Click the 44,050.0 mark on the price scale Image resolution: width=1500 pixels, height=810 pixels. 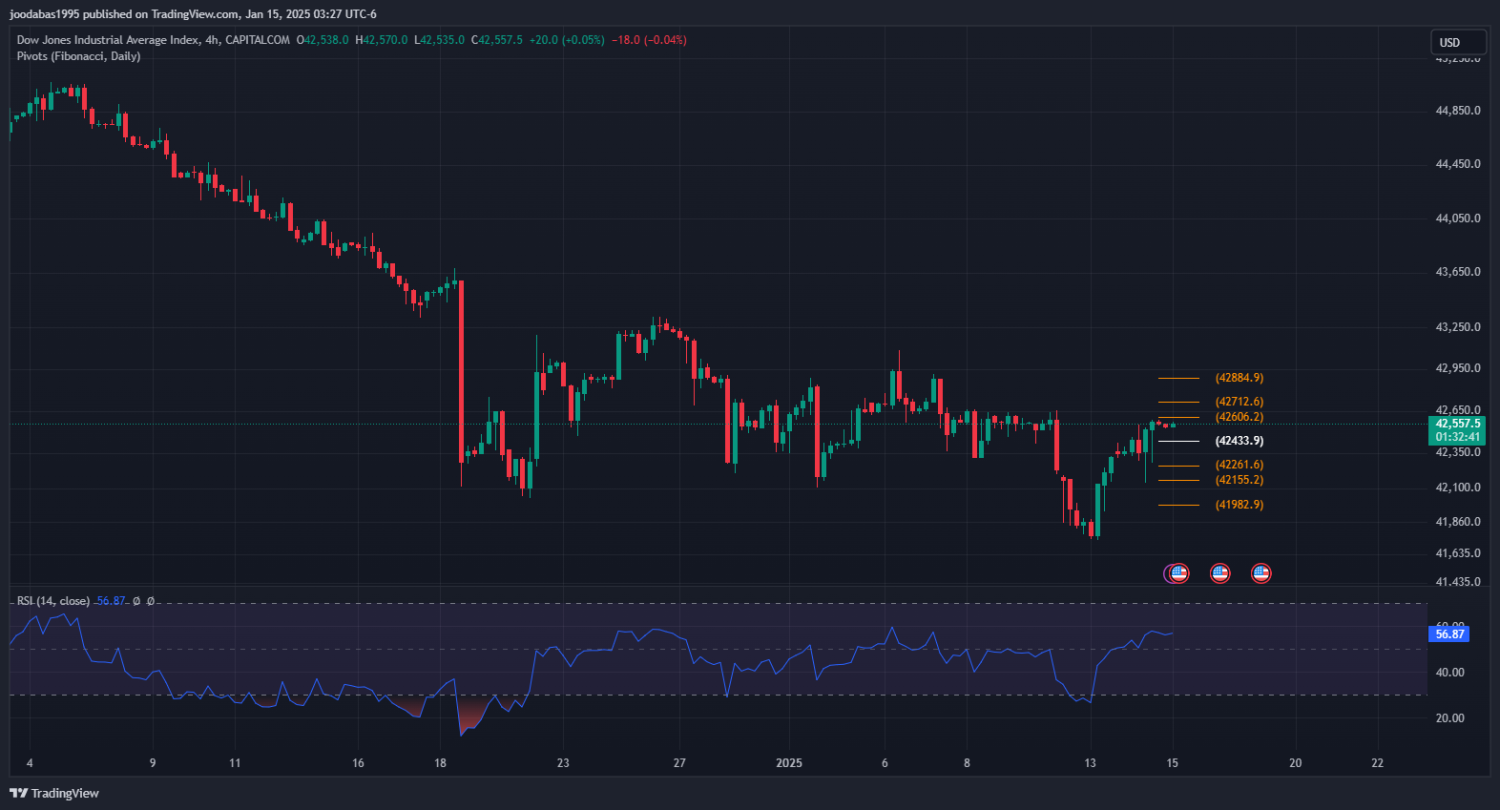(x=1457, y=218)
